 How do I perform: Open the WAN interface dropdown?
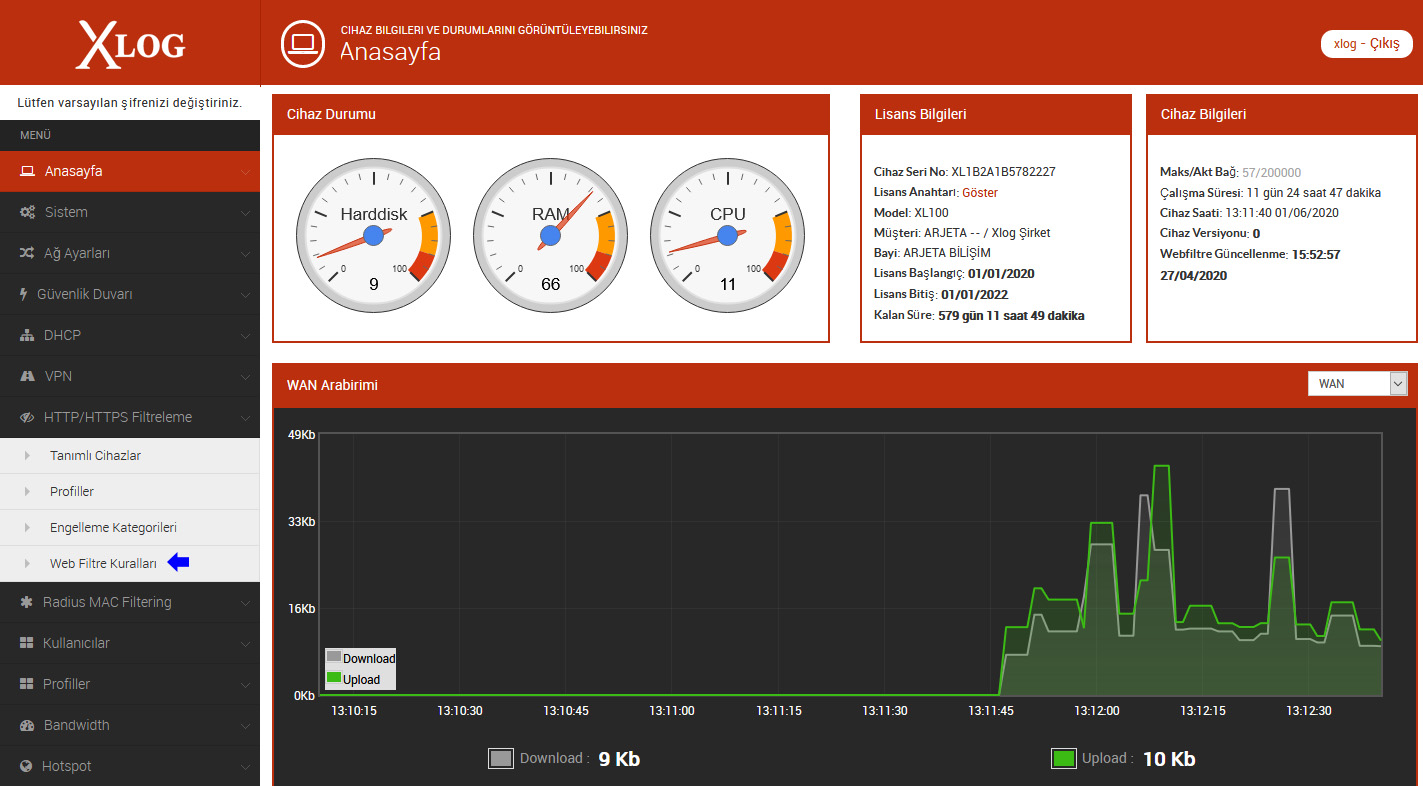(1357, 384)
